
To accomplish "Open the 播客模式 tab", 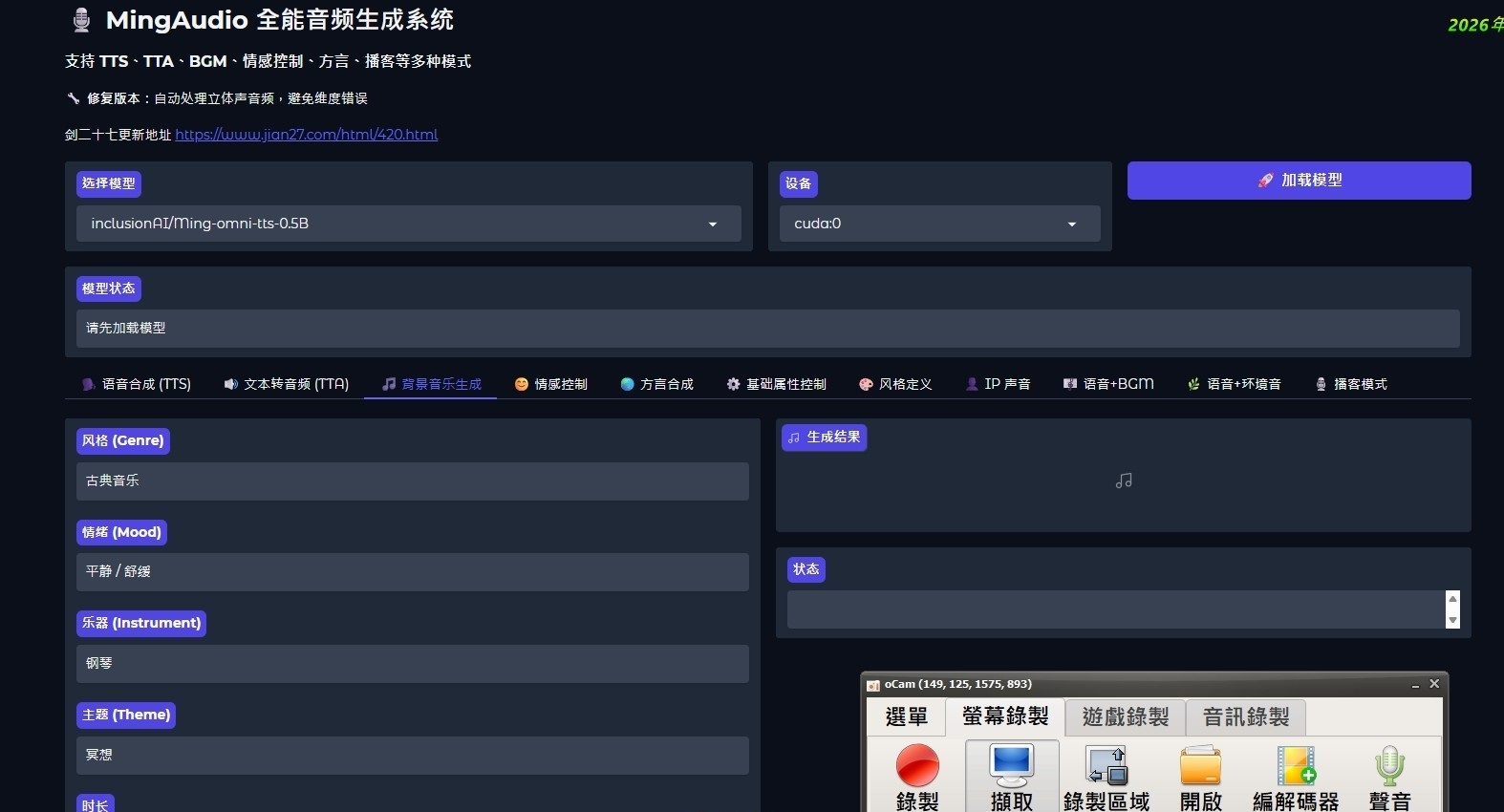I will click(x=1350, y=384).
